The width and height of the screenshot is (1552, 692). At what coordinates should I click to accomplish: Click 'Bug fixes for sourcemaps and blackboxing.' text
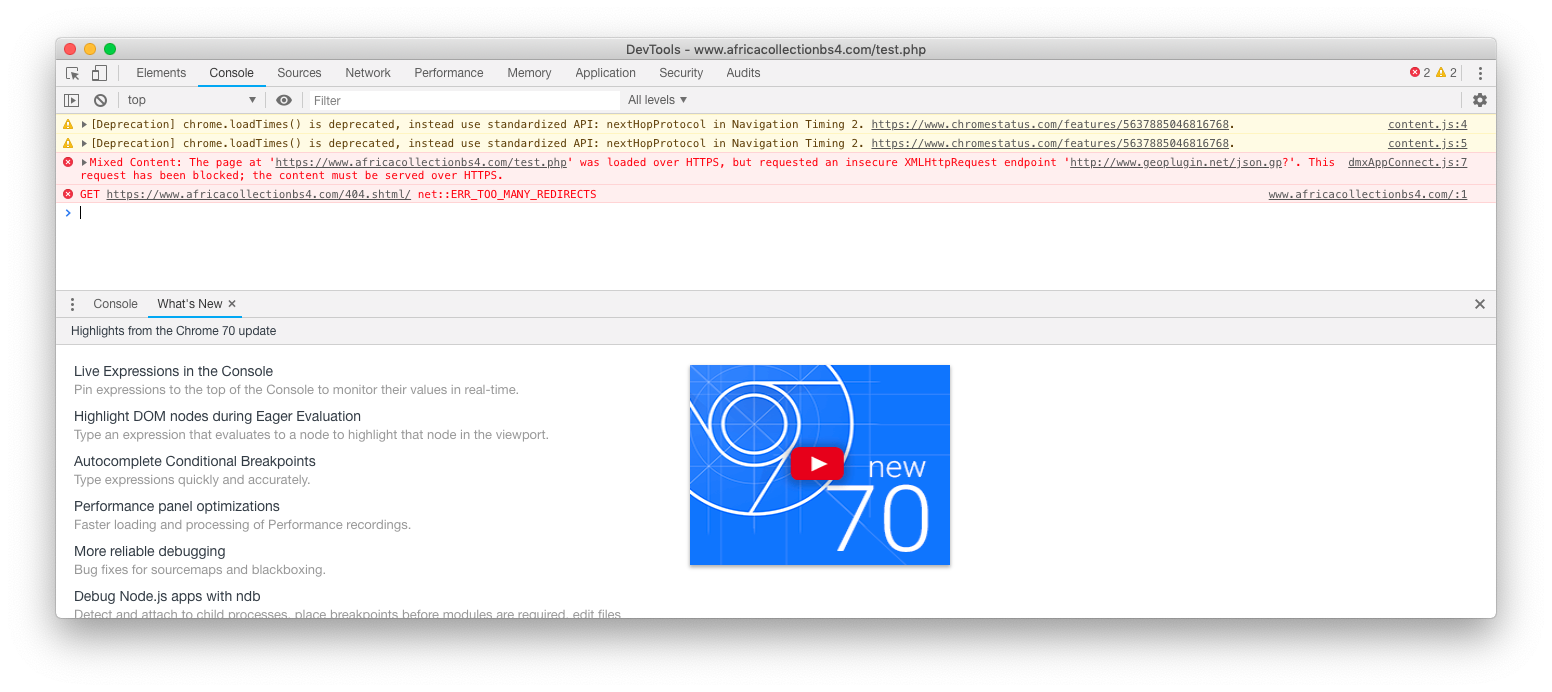pos(200,570)
